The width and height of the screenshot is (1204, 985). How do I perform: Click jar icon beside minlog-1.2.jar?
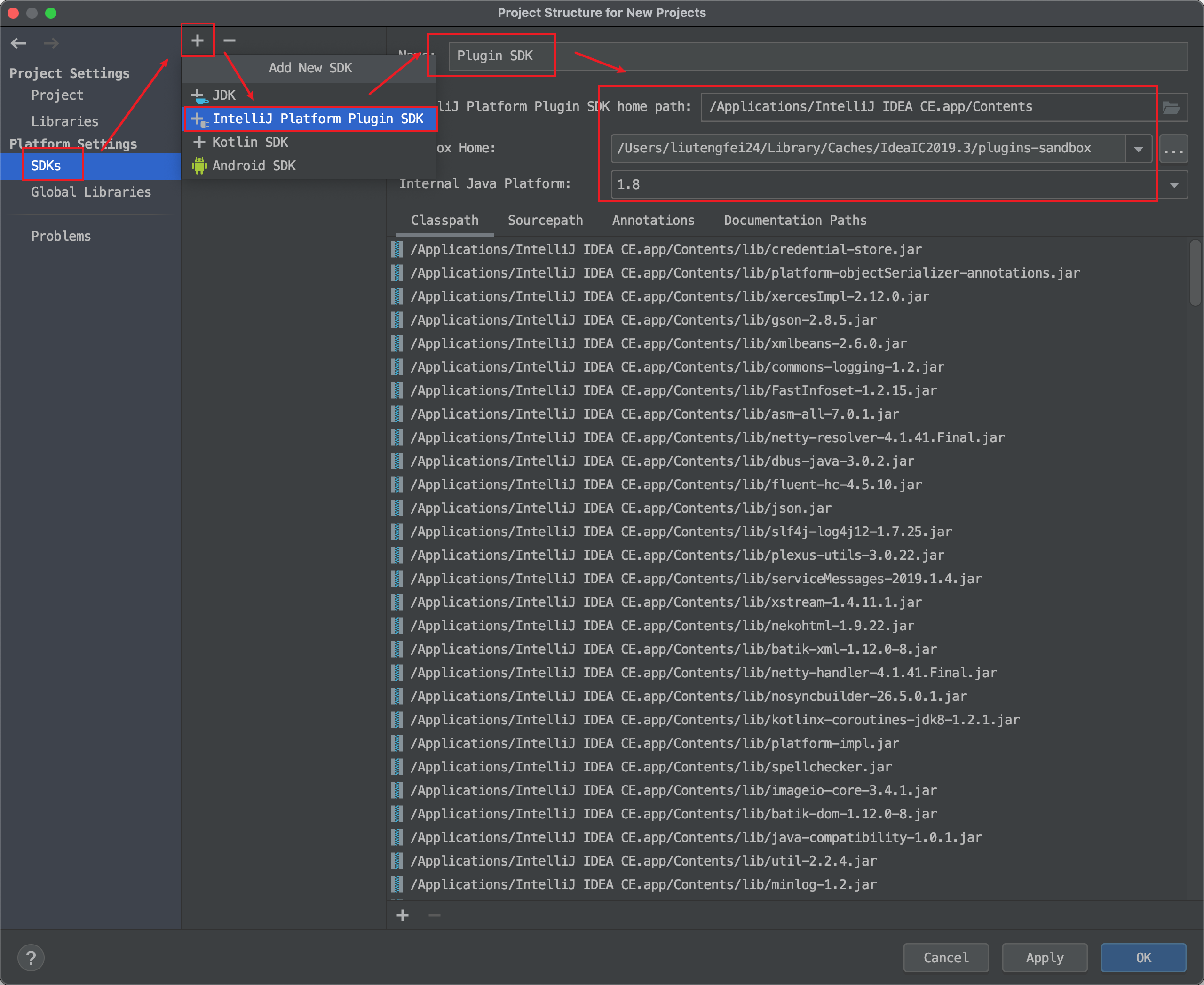click(x=397, y=884)
